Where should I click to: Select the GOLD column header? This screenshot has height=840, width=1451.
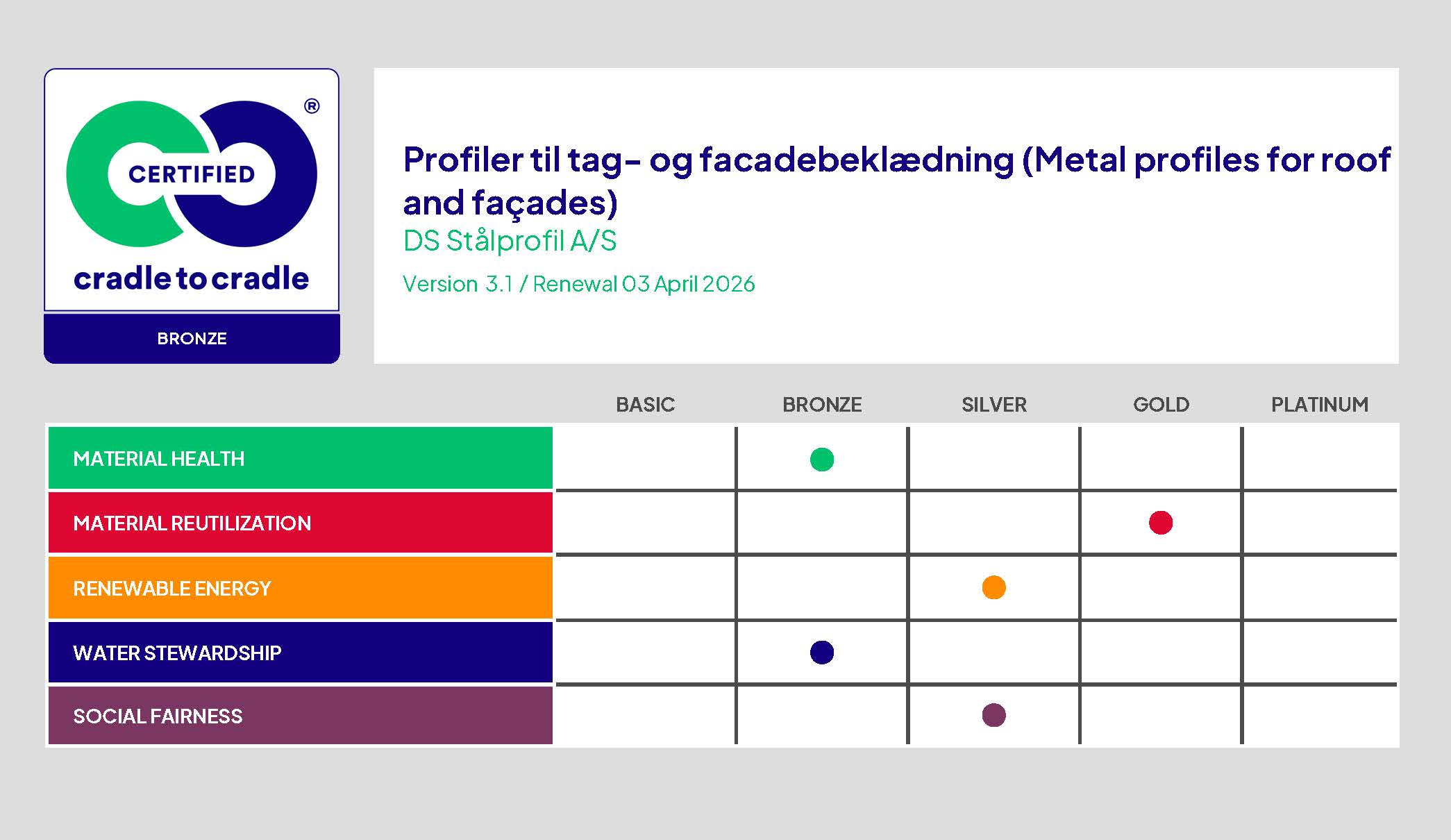pos(1161,405)
